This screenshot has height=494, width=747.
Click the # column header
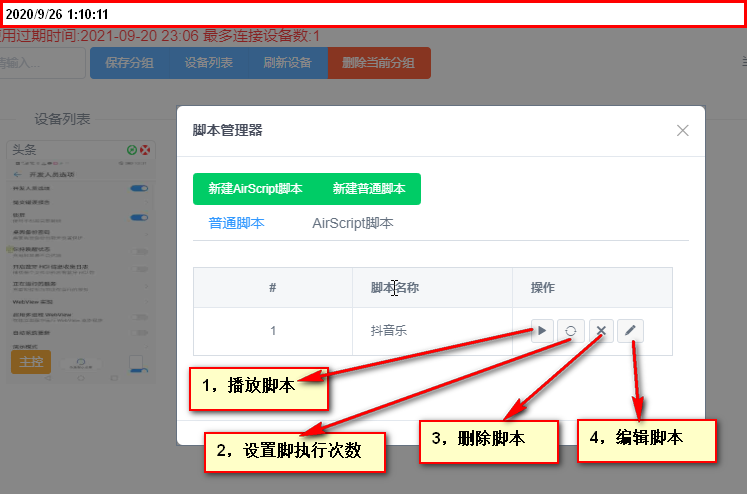pyautogui.click(x=273, y=287)
